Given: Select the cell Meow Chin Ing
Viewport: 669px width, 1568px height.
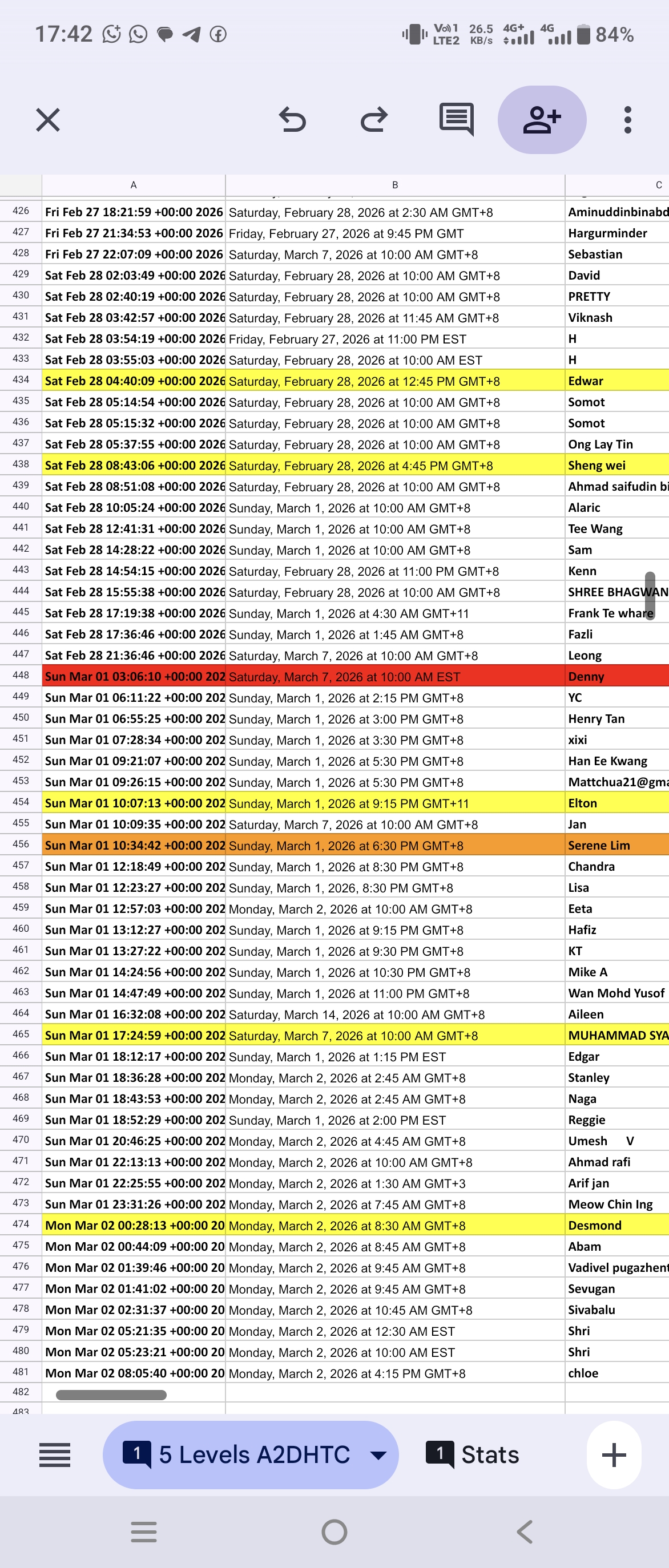Looking at the screenshot, I should tap(617, 1204).
